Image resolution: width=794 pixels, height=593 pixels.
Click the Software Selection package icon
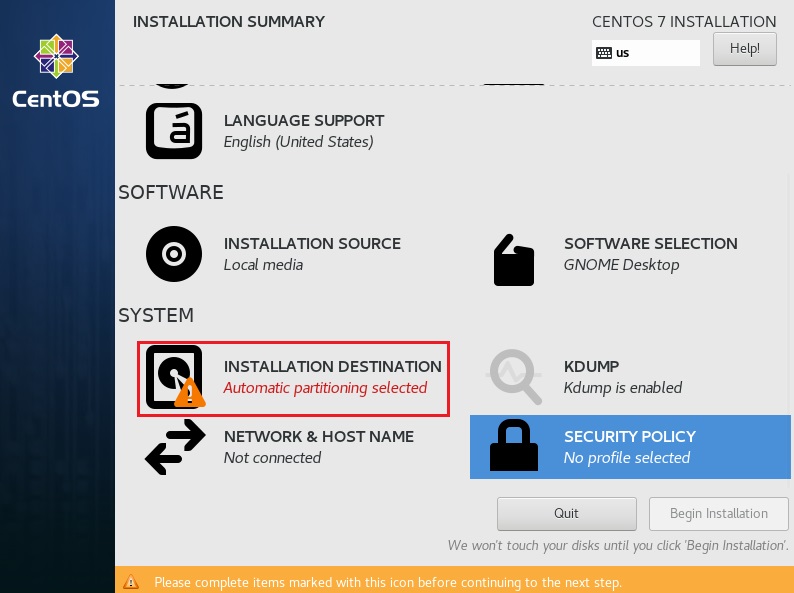[514, 260]
